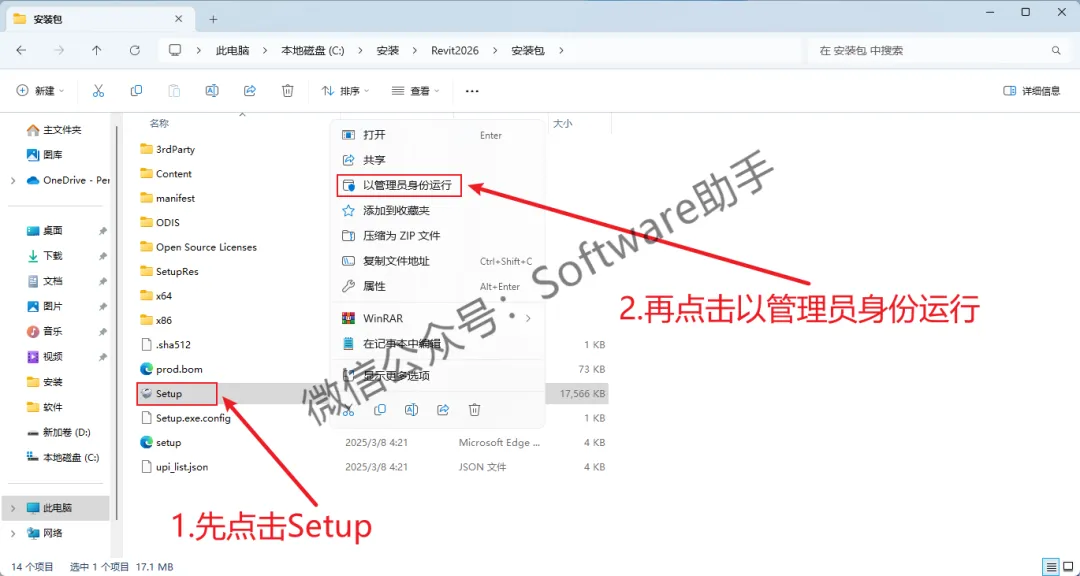Go back with the left arrow
Viewport: 1080px width, 576px height.
[x=21, y=50]
